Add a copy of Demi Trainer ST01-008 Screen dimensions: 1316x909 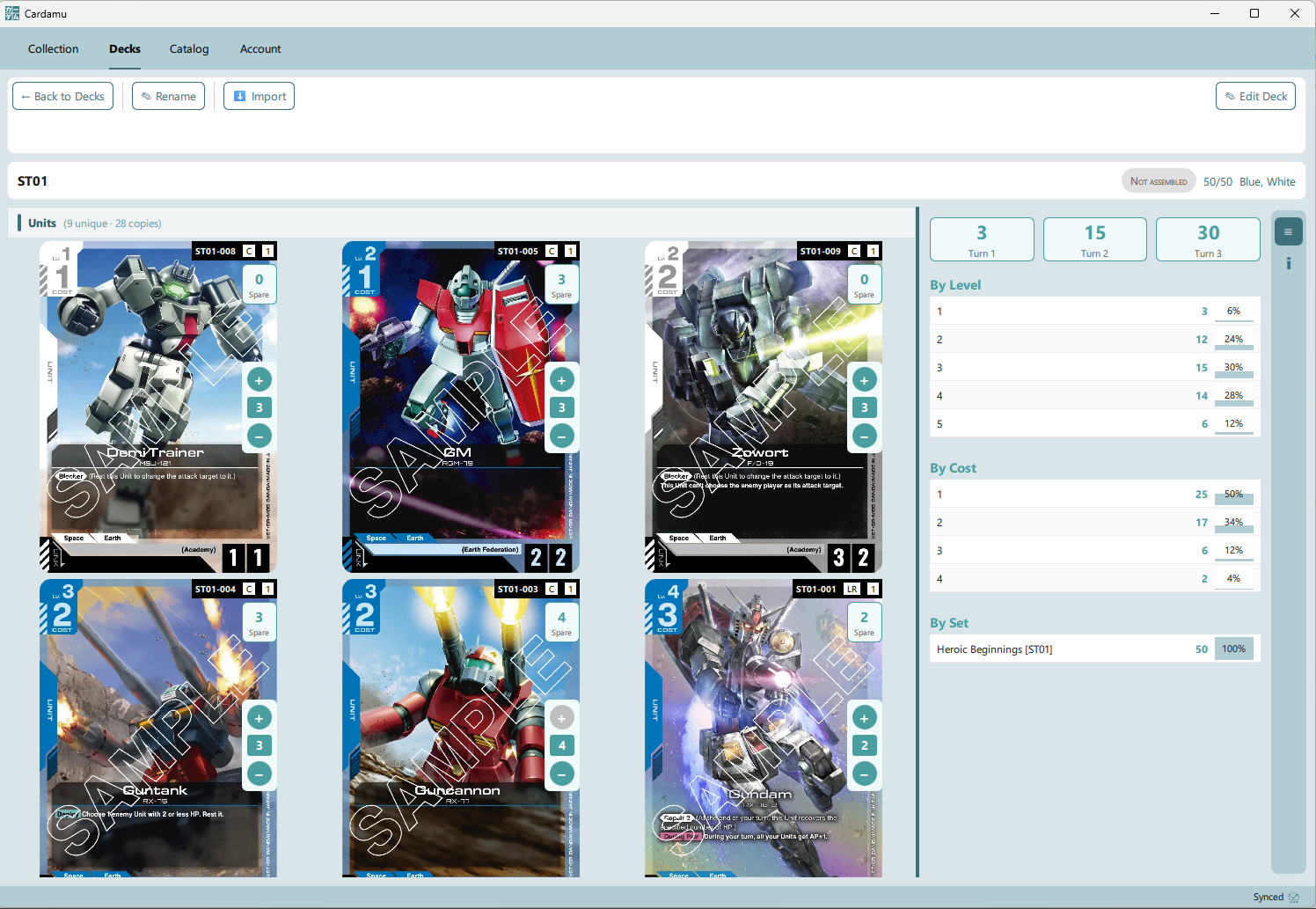pyautogui.click(x=259, y=380)
